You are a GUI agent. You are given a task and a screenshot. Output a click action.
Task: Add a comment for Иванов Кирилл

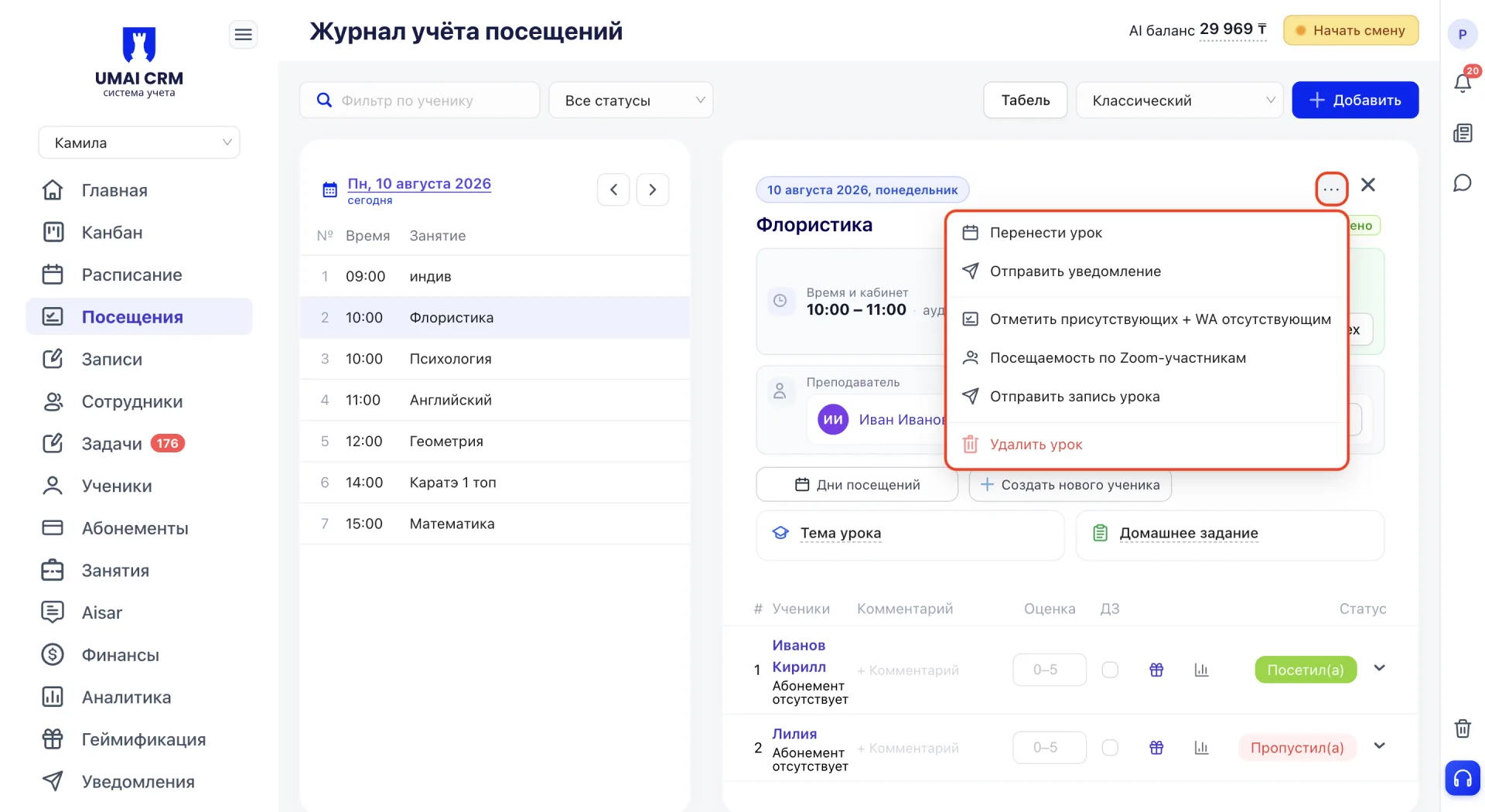pyautogui.click(x=908, y=670)
